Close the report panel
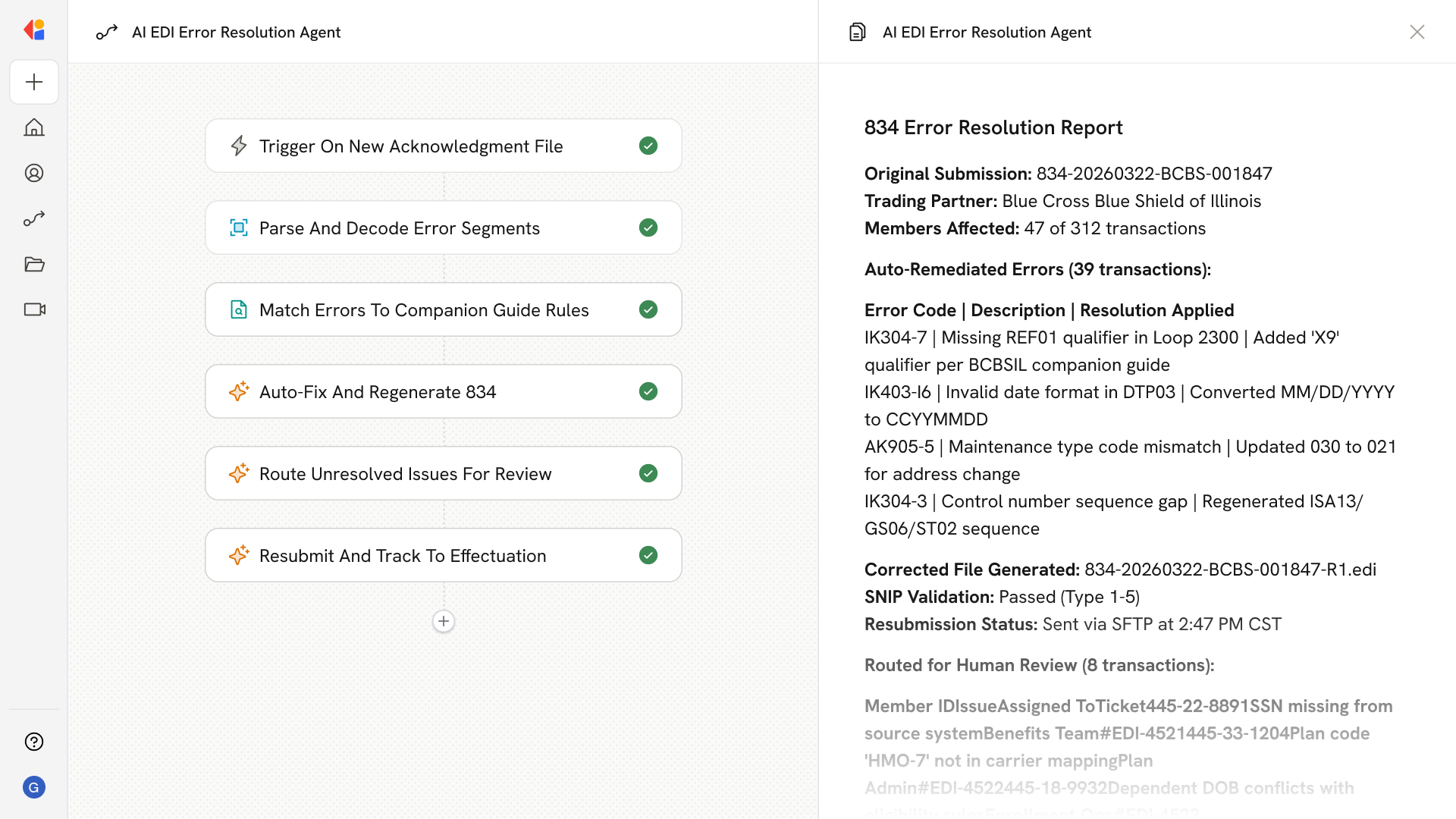Viewport: 1456px width, 819px height. [x=1417, y=32]
